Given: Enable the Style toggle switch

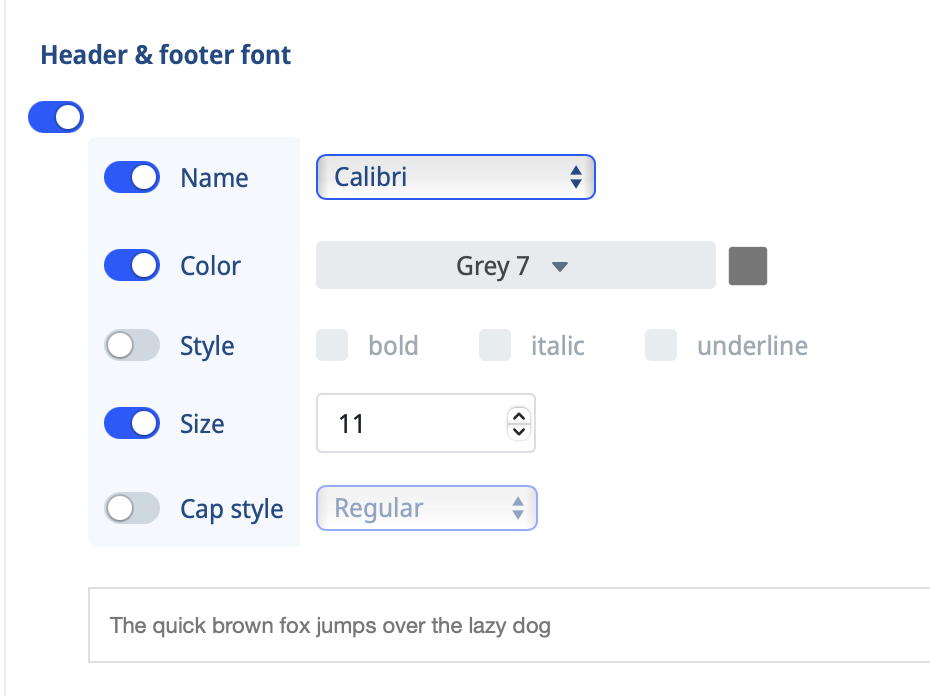Looking at the screenshot, I should tap(132, 345).
